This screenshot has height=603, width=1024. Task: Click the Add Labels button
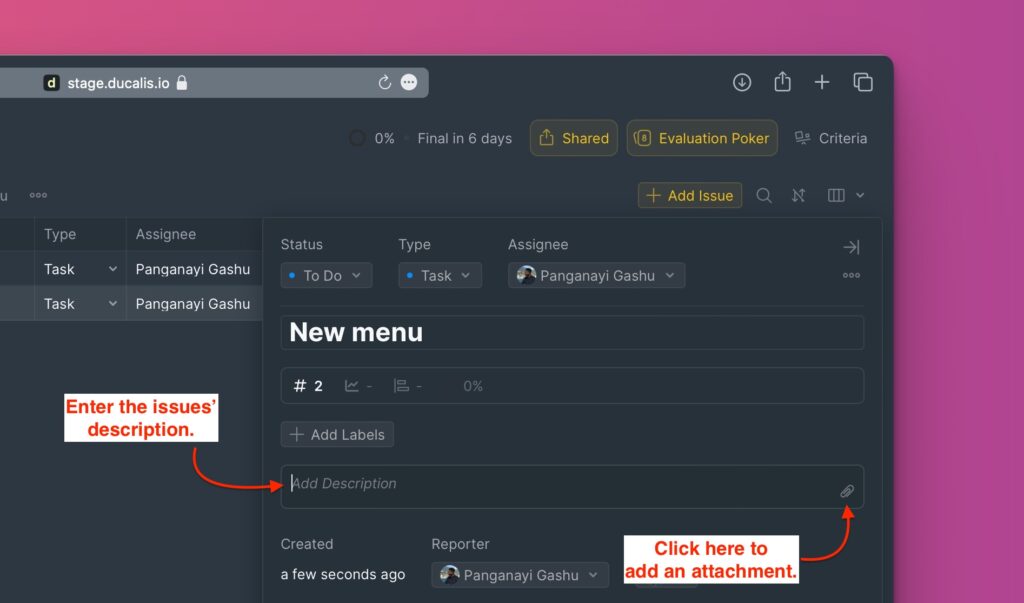tap(338, 435)
